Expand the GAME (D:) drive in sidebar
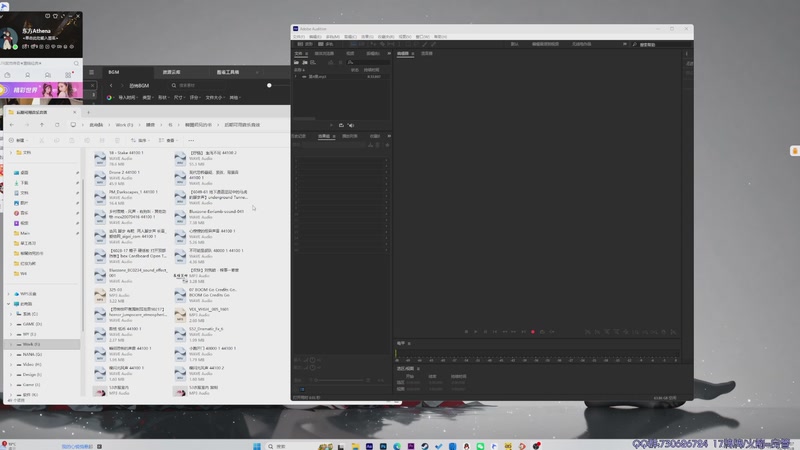 11,324
